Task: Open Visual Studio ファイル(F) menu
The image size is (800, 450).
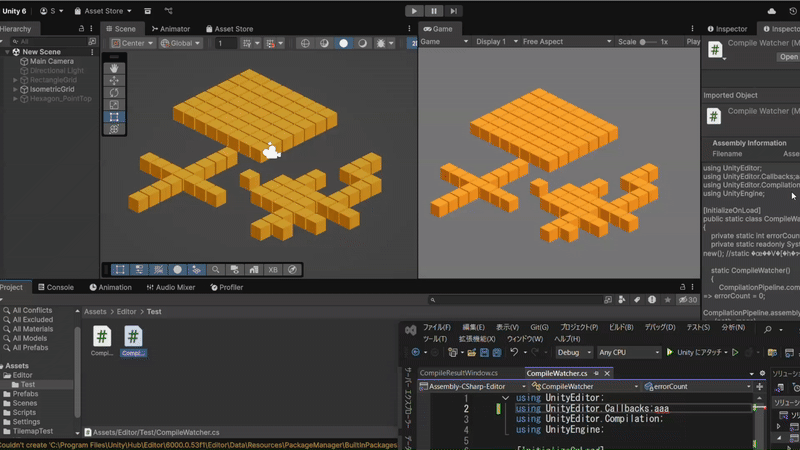Action: [437, 328]
